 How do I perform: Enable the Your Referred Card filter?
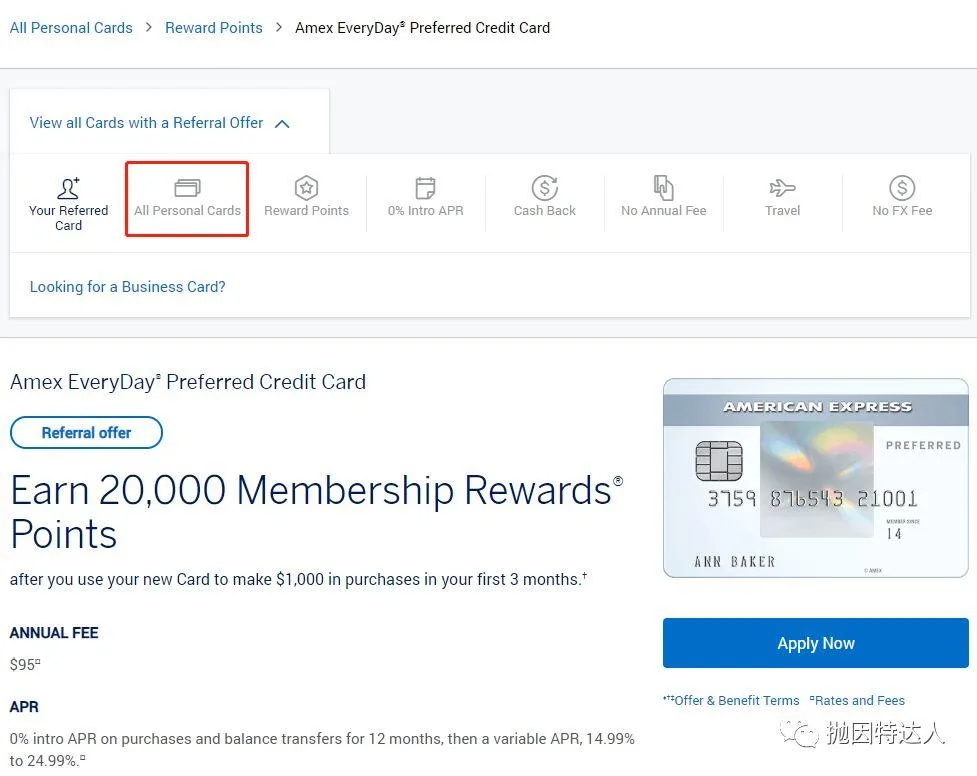pos(67,200)
